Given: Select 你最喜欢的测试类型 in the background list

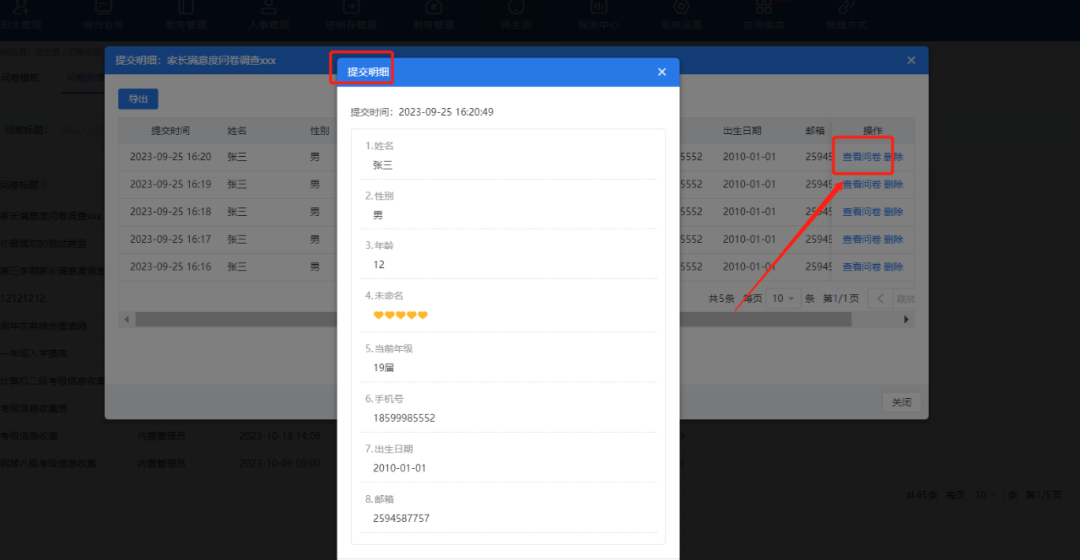Looking at the screenshot, I should (x=43, y=243).
